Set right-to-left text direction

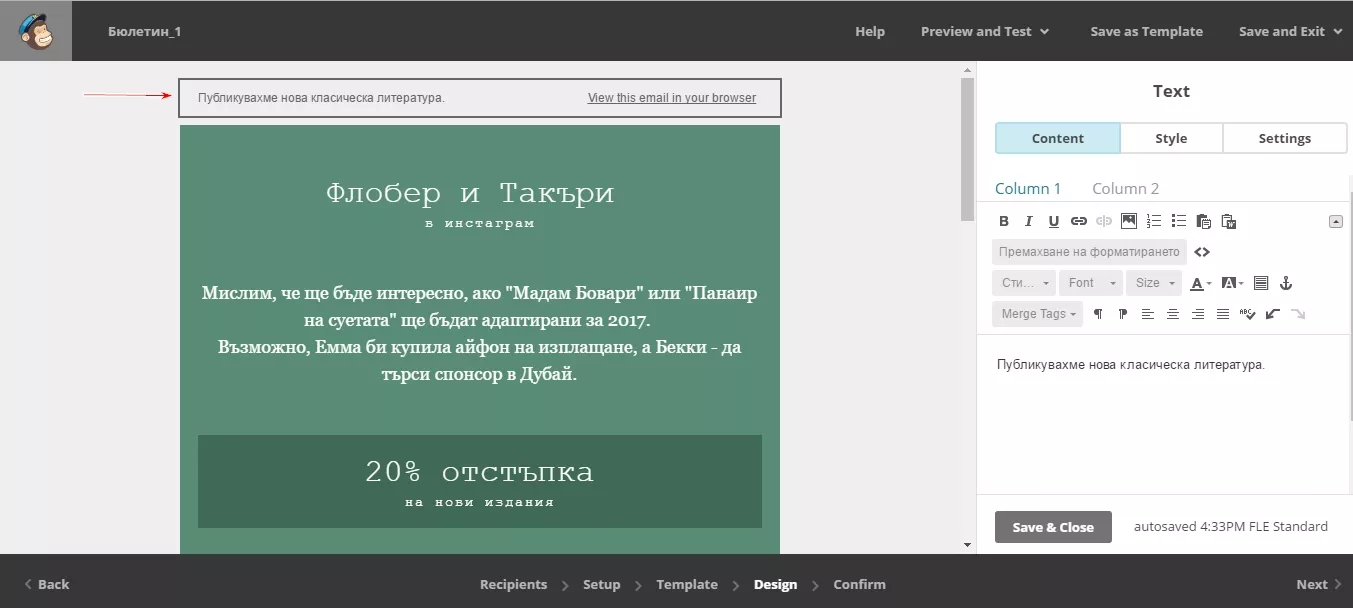pos(1123,314)
